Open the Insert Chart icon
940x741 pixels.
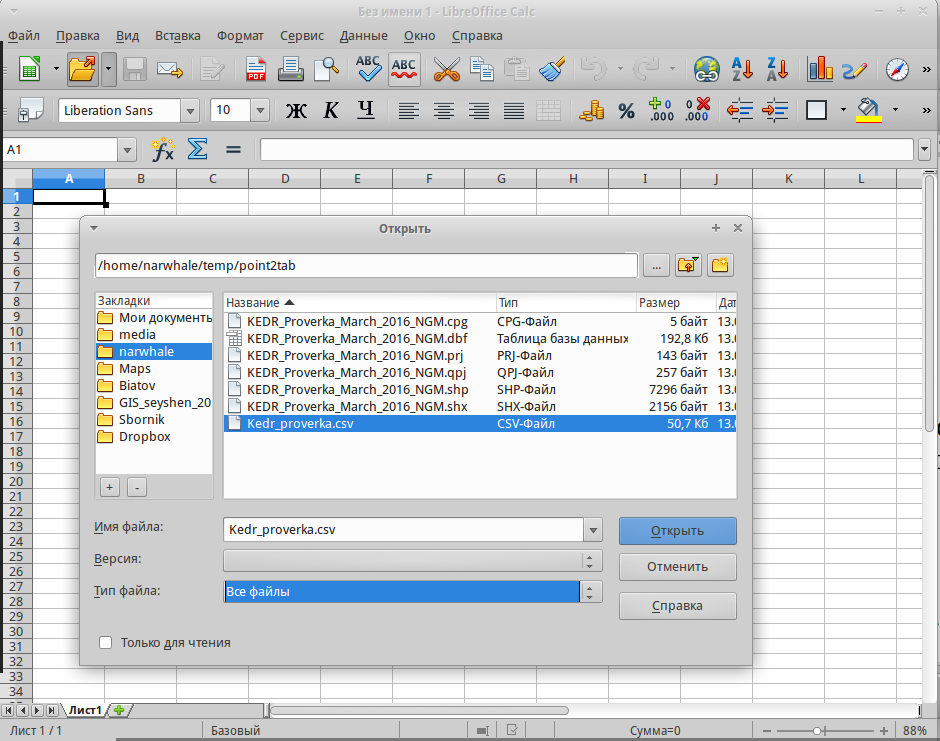pyautogui.click(x=820, y=69)
